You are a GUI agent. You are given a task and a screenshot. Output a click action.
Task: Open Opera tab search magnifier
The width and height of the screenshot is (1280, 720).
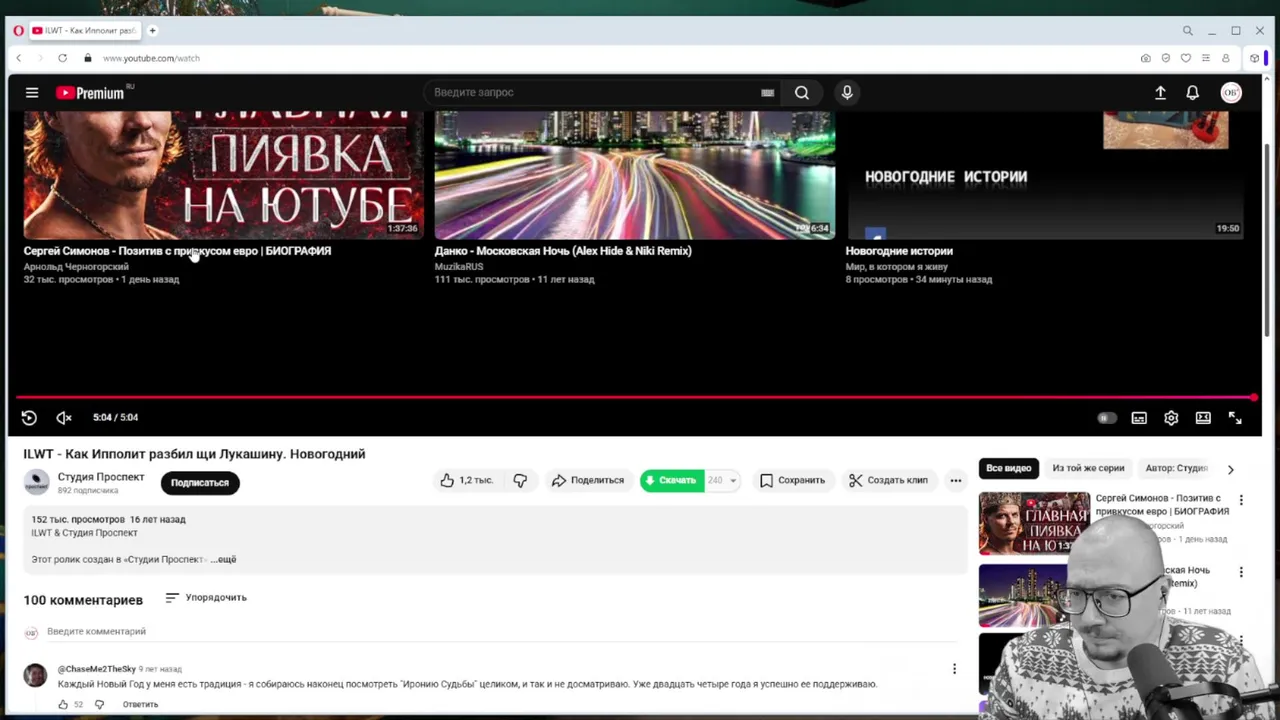pyautogui.click(x=1187, y=31)
